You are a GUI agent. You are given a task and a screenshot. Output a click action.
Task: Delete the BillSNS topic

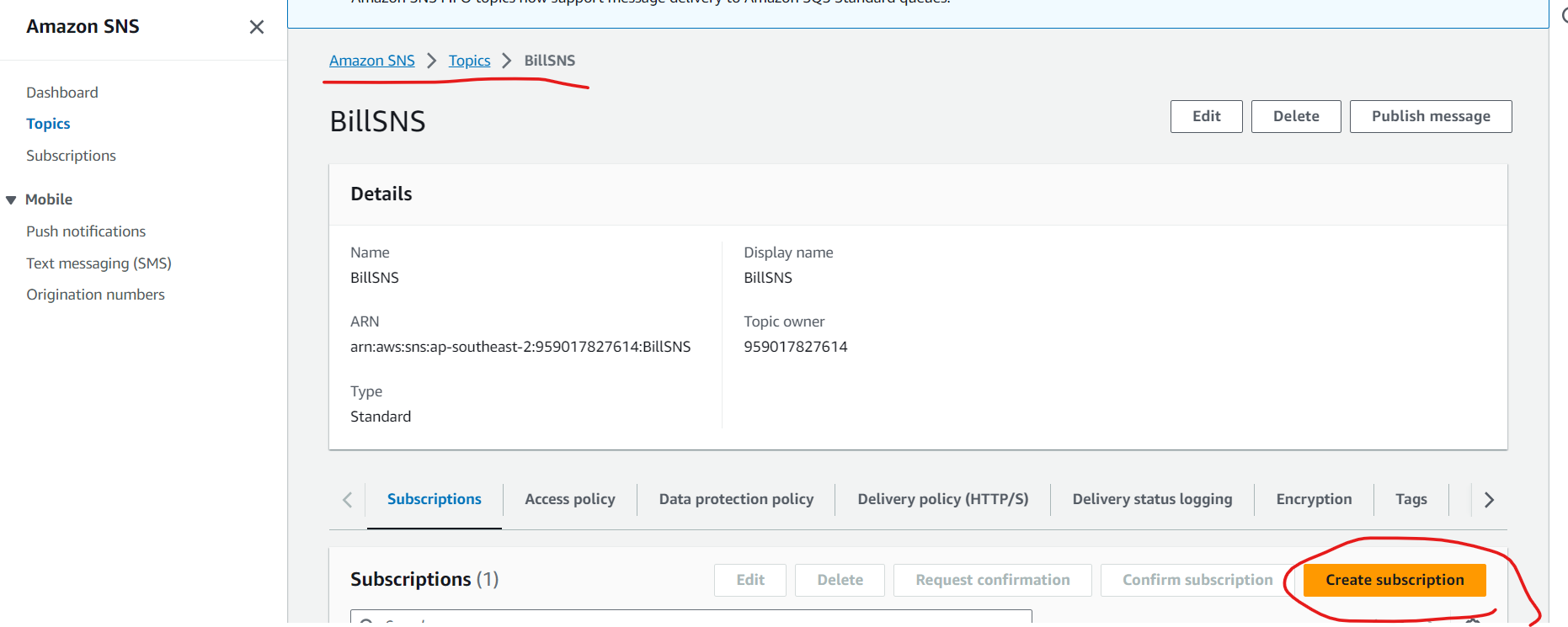click(x=1296, y=116)
